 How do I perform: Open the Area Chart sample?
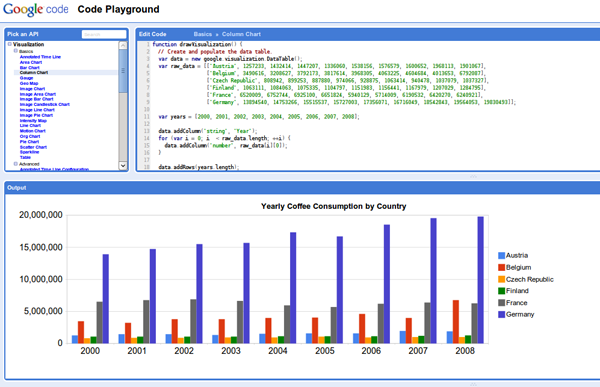tap(31, 62)
